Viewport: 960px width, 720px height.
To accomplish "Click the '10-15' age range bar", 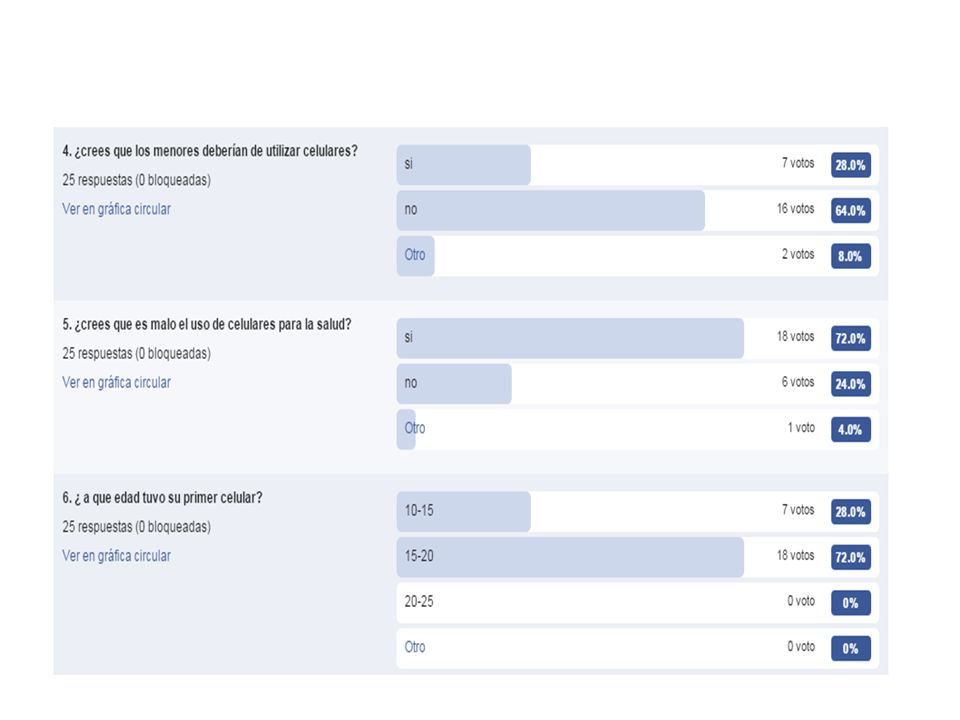I will (637, 511).
